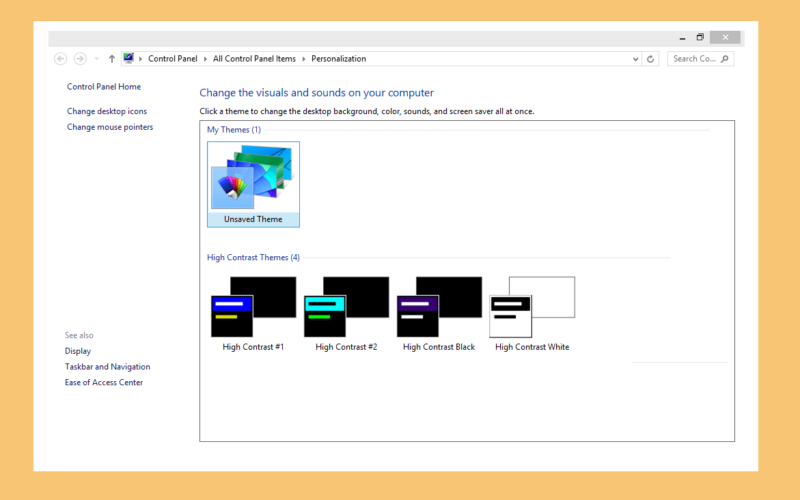This screenshot has height=500, width=800.
Task: Select the High Contrast #1 theme
Action: (253, 314)
